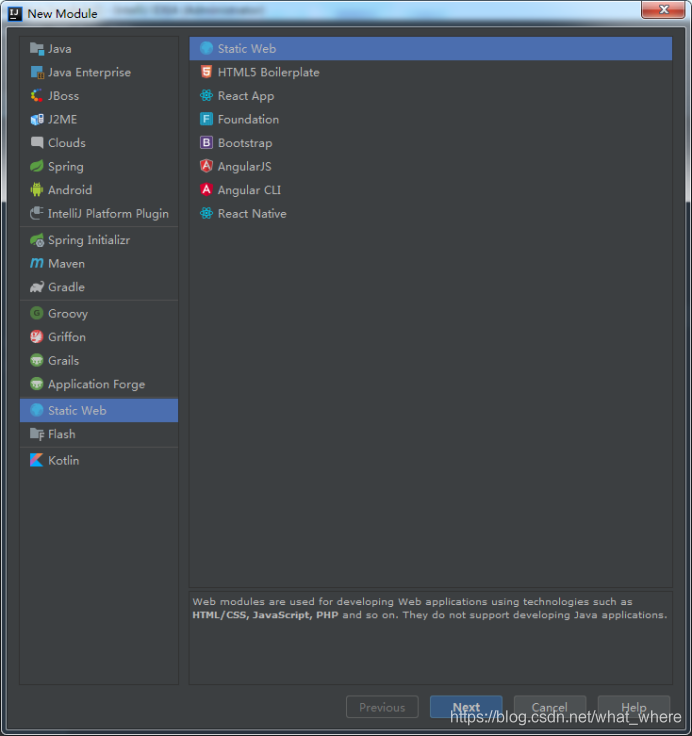692x736 pixels.
Task: Click the React Native atom icon
Action: pyautogui.click(x=206, y=214)
